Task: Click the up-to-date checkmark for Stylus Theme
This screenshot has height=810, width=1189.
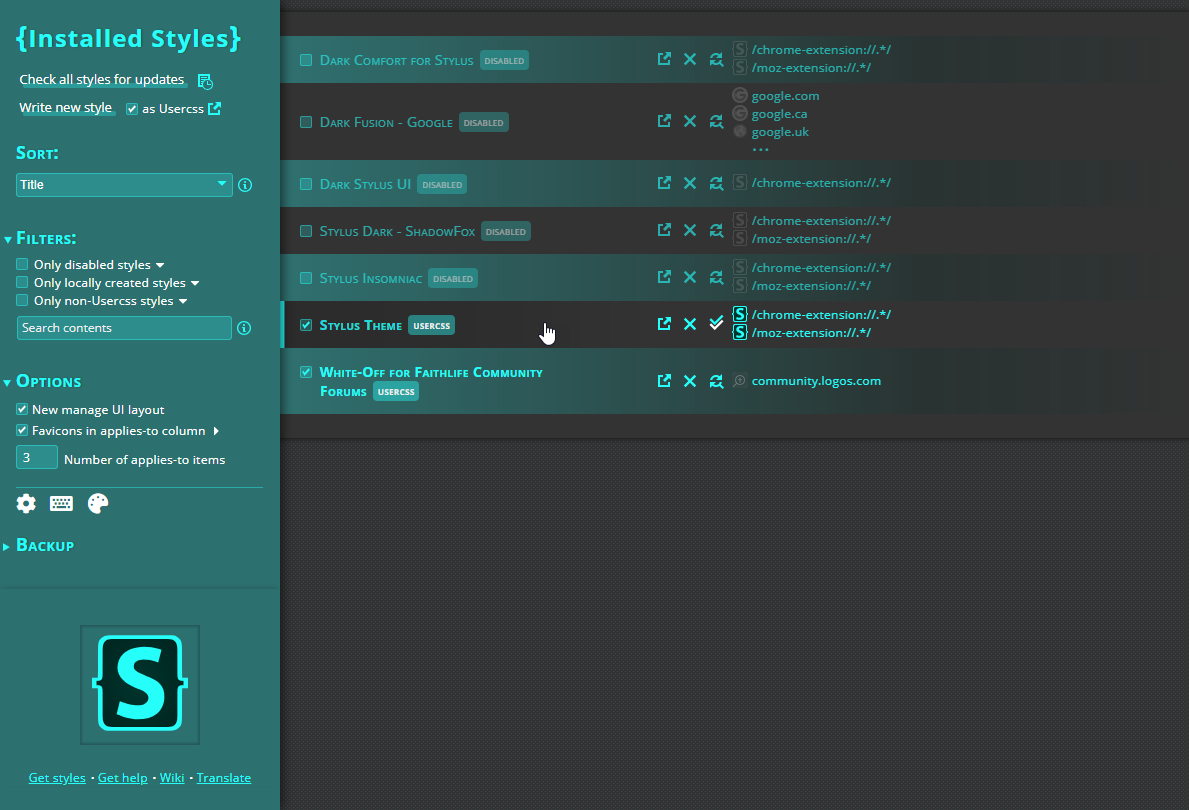Action: 716,324
